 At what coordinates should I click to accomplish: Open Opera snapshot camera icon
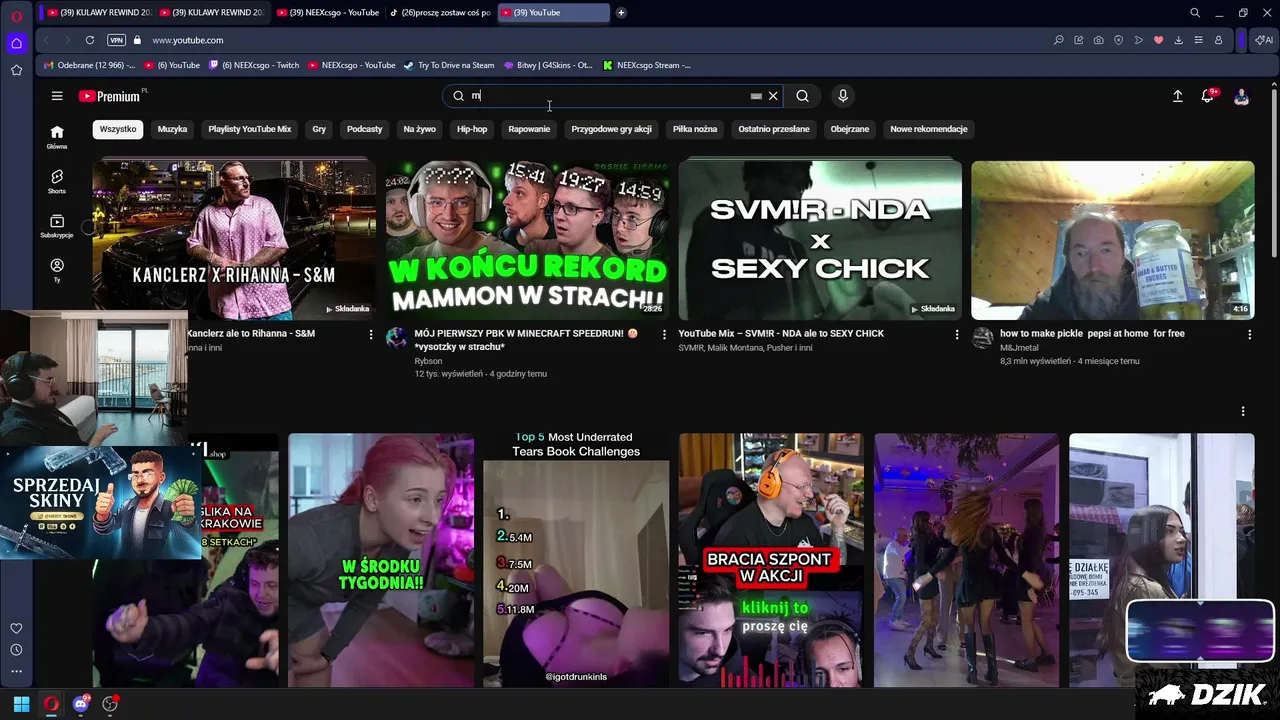tap(1098, 40)
